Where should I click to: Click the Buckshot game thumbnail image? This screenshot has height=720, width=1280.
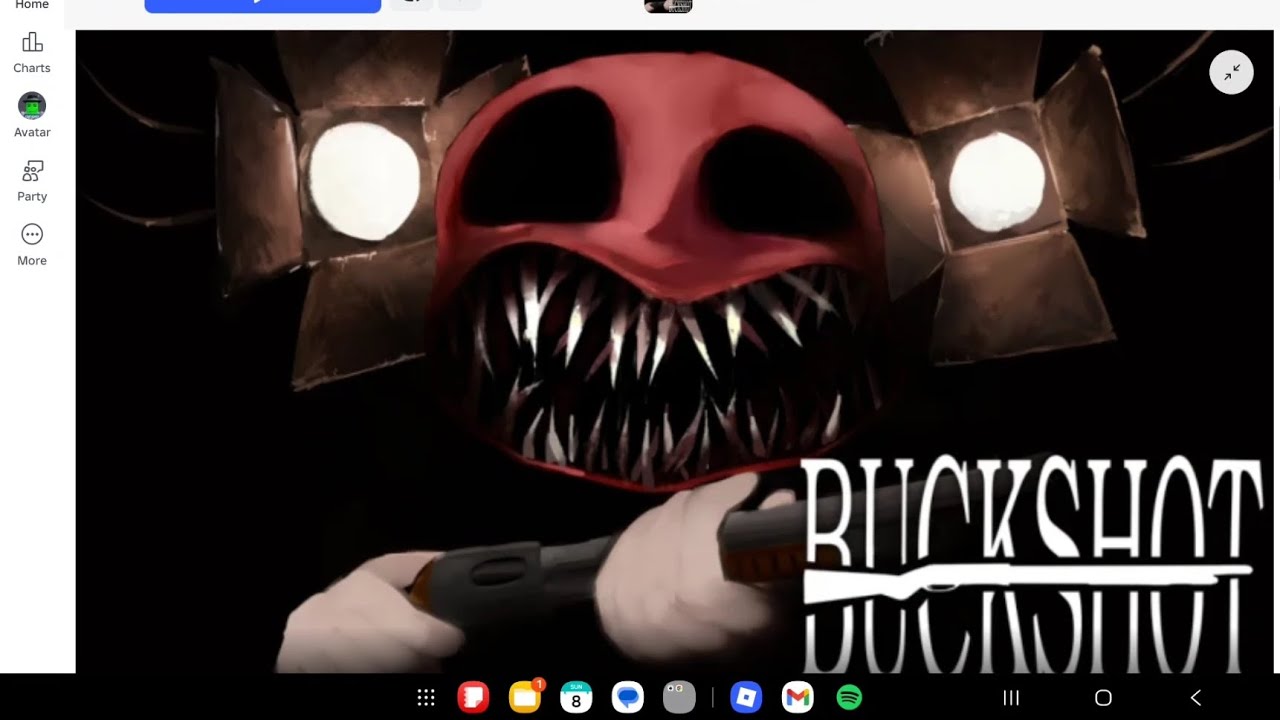[x=677, y=351]
